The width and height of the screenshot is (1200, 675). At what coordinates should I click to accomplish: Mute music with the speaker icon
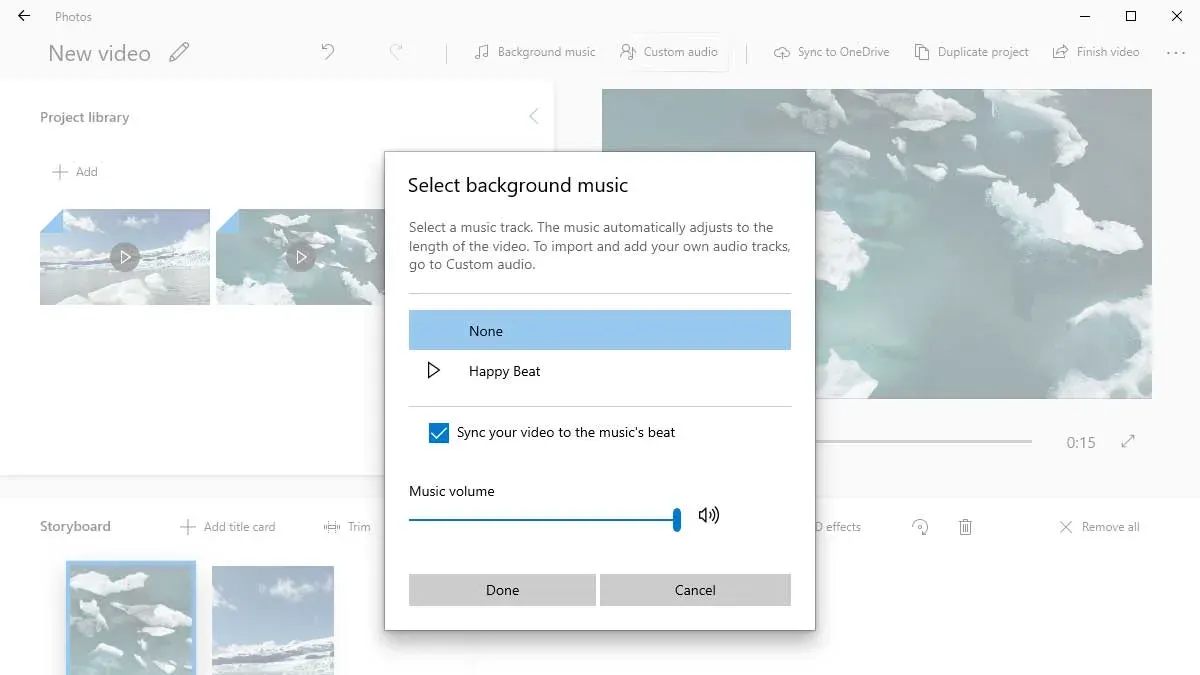point(709,516)
